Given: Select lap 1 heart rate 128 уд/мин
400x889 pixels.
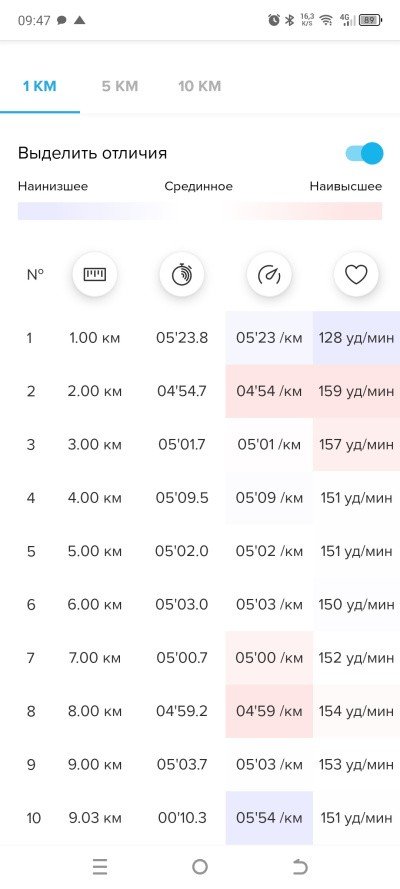Looking at the screenshot, I should click(356, 338).
